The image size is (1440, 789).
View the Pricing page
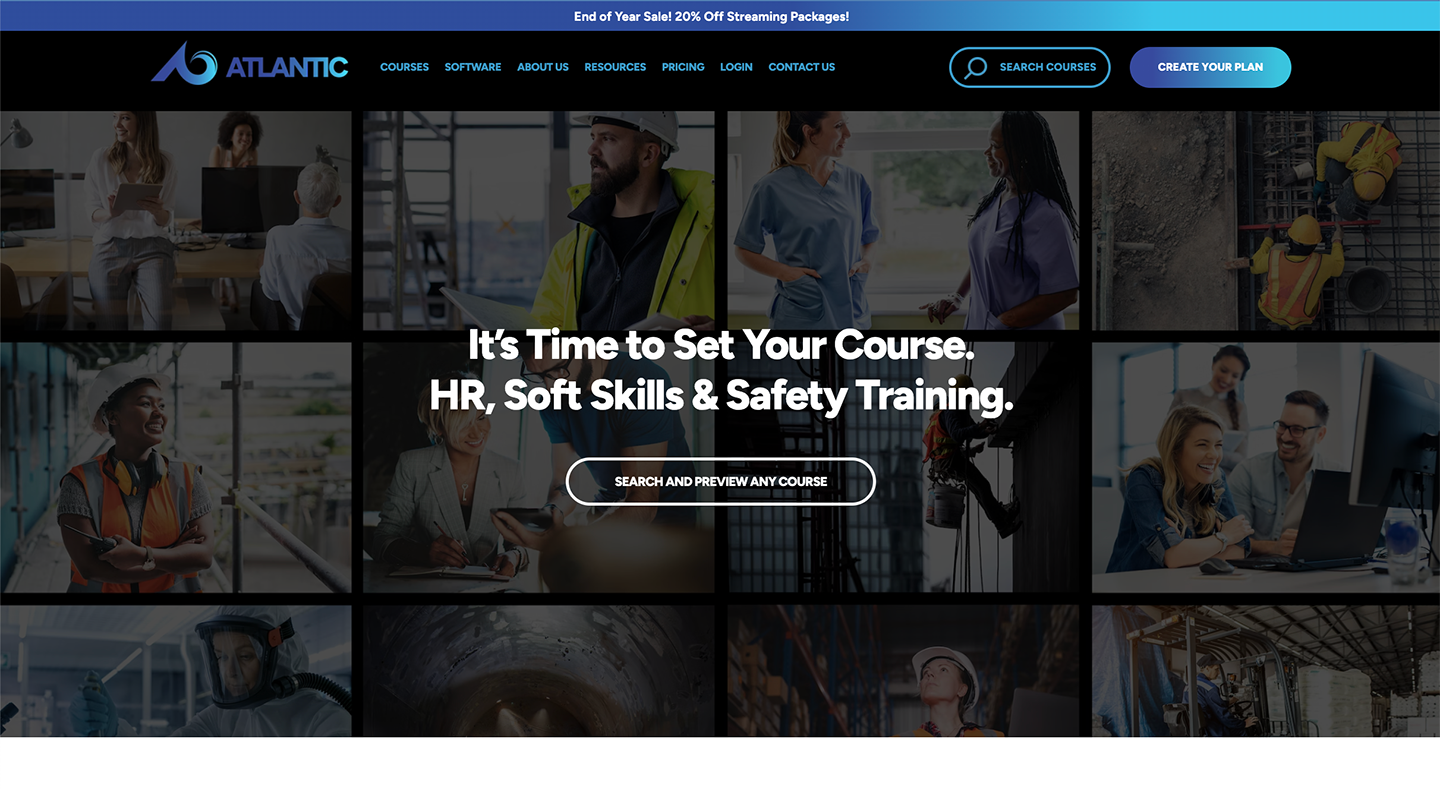point(683,67)
